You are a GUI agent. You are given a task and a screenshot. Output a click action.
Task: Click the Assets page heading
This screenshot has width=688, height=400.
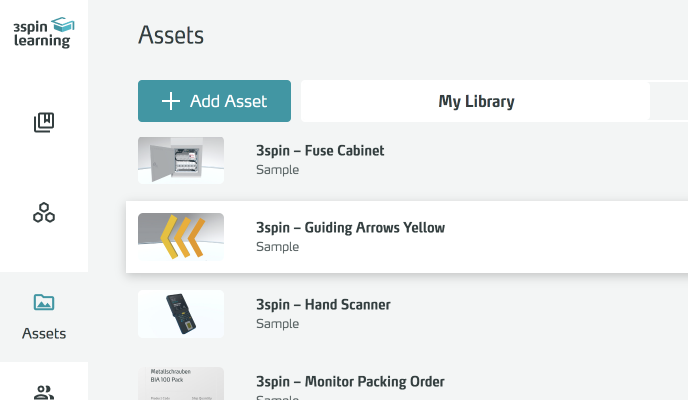pos(171,36)
